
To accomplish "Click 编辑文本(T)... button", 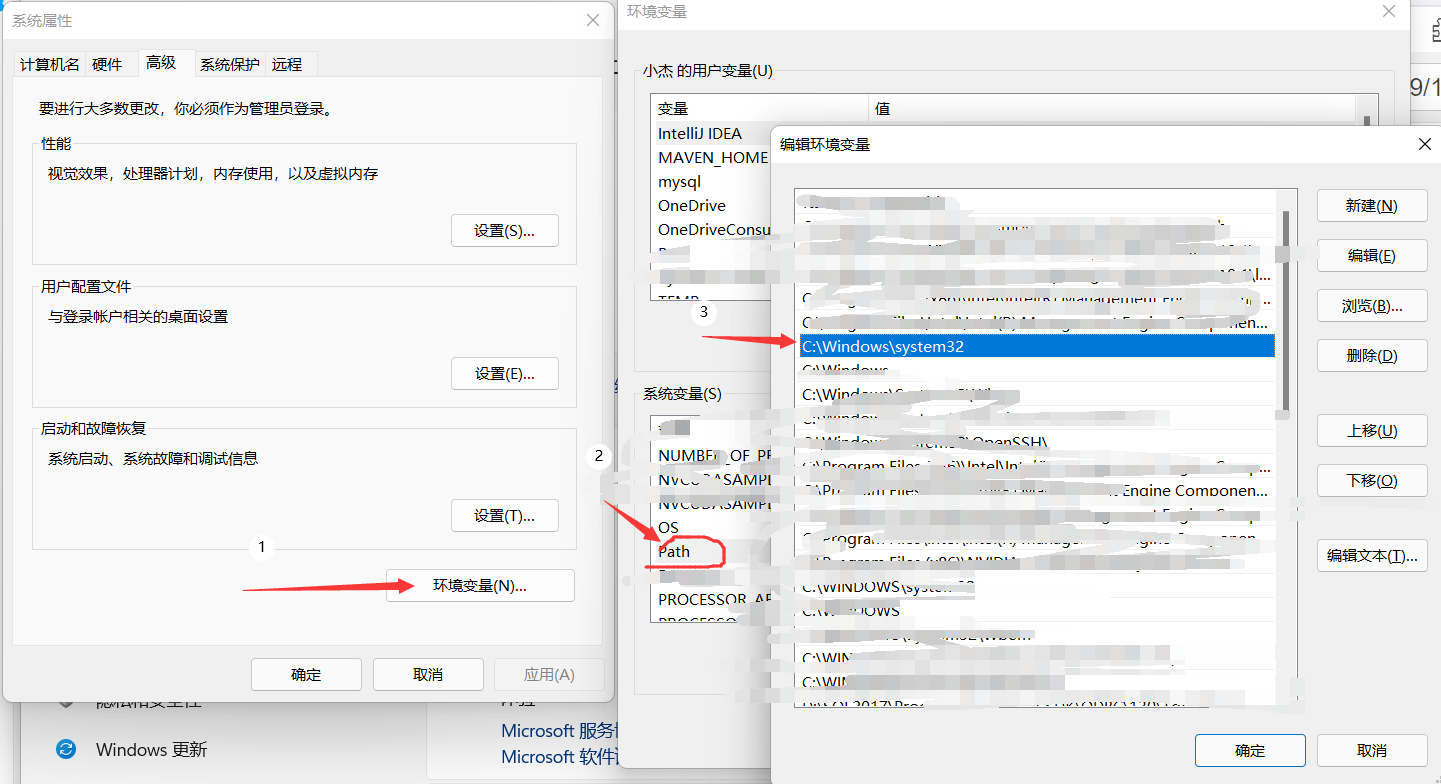I will pos(1372,555).
